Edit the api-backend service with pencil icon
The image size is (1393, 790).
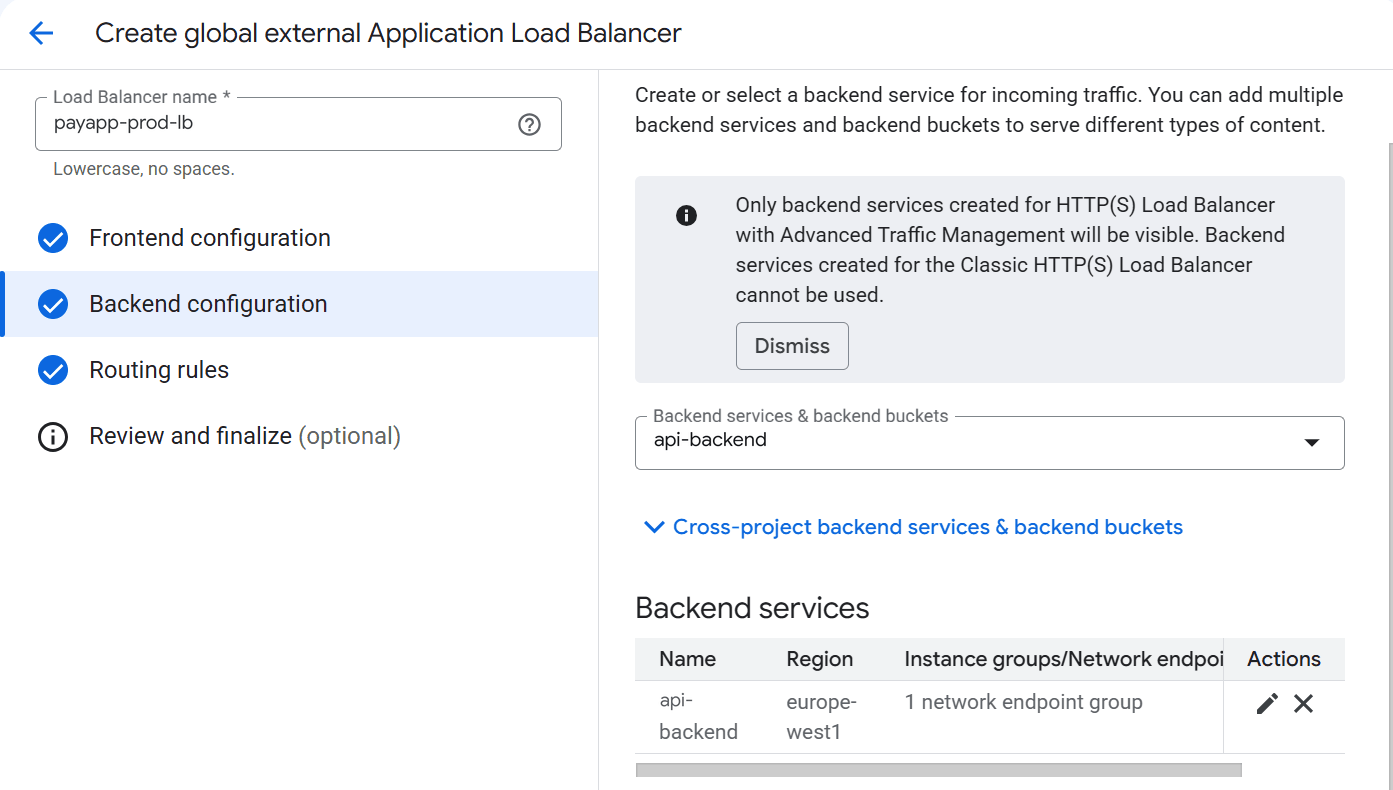[1267, 704]
